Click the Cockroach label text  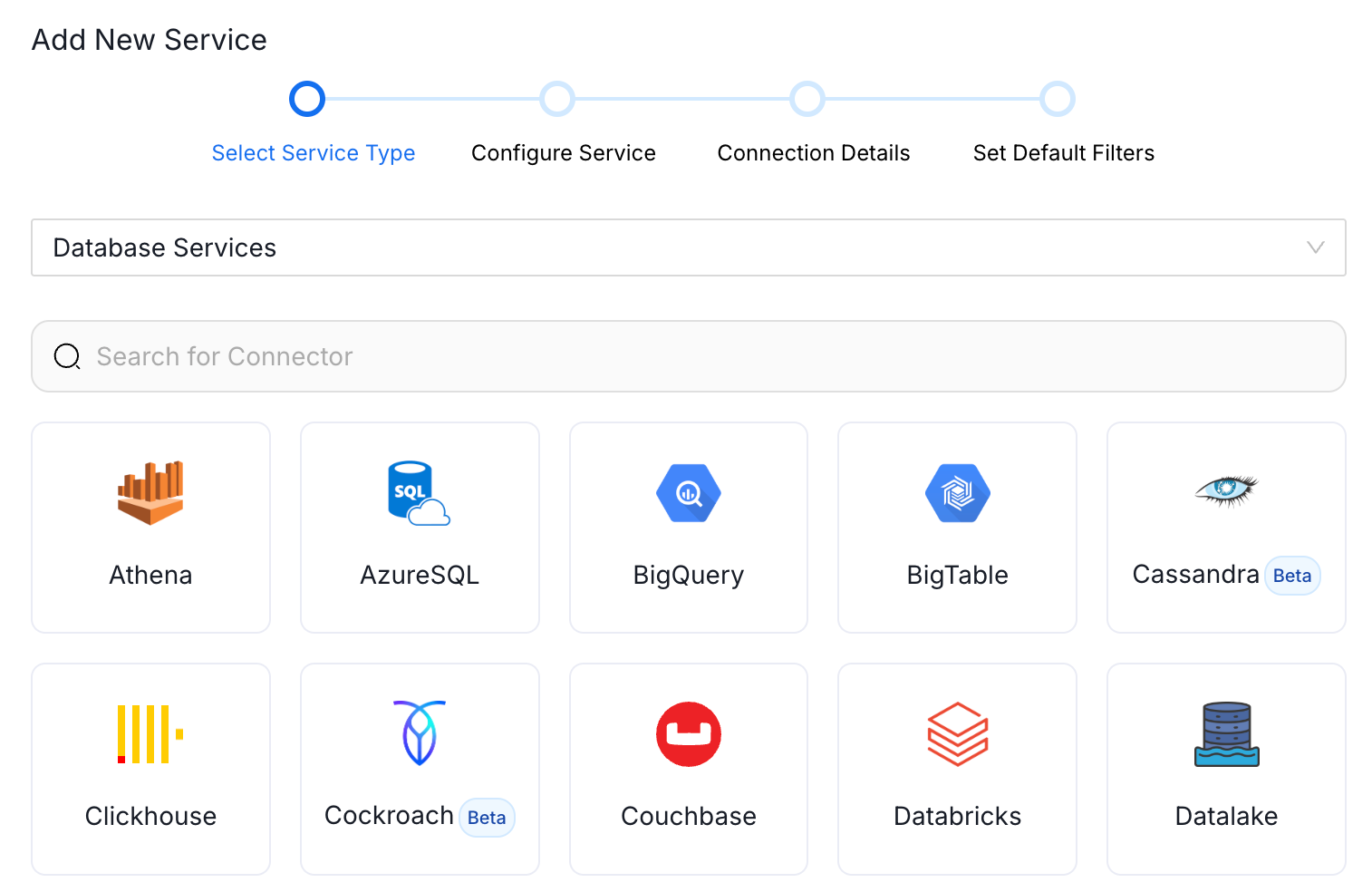click(389, 816)
